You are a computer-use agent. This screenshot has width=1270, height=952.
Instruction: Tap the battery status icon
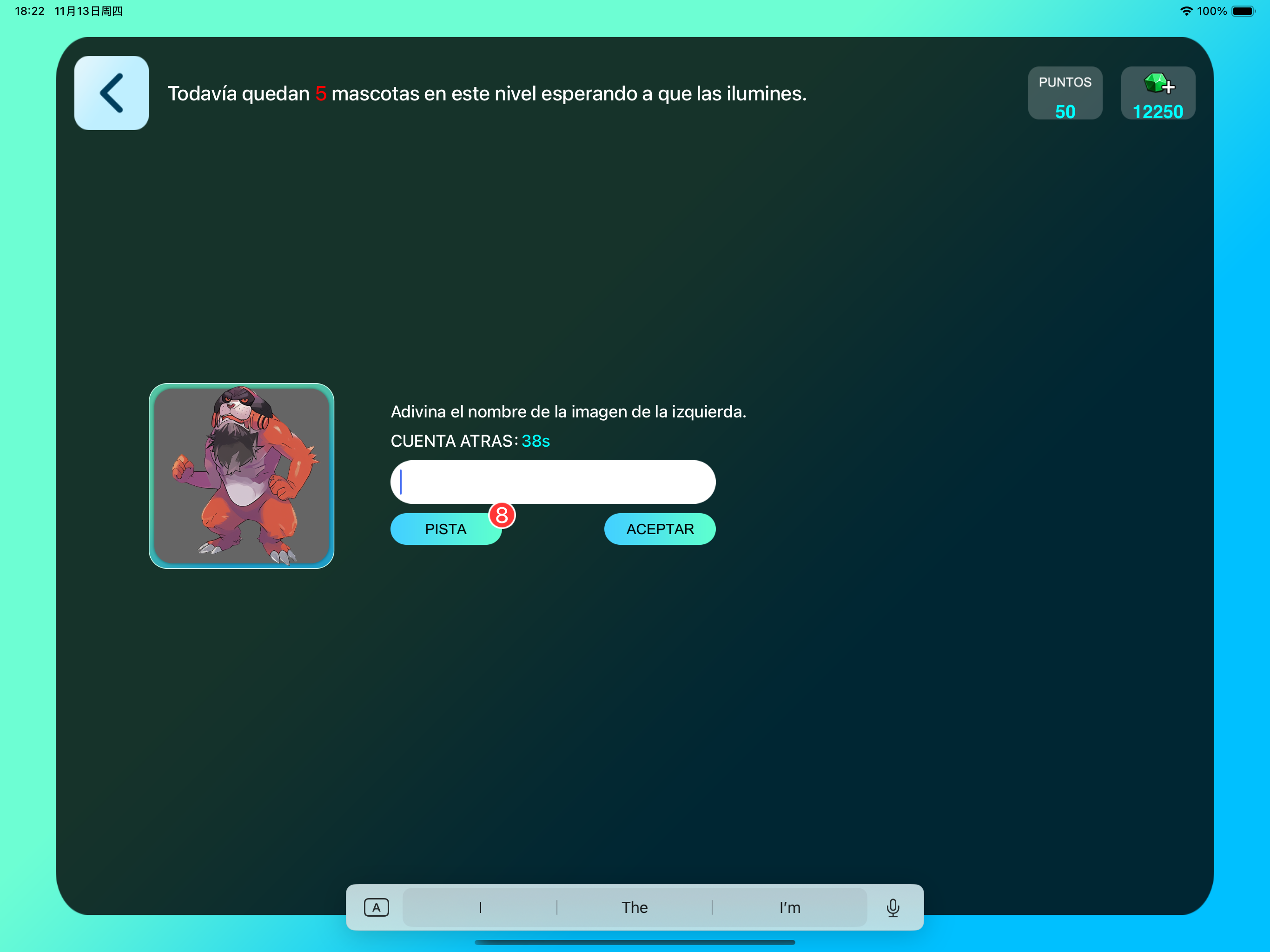click(x=1244, y=11)
